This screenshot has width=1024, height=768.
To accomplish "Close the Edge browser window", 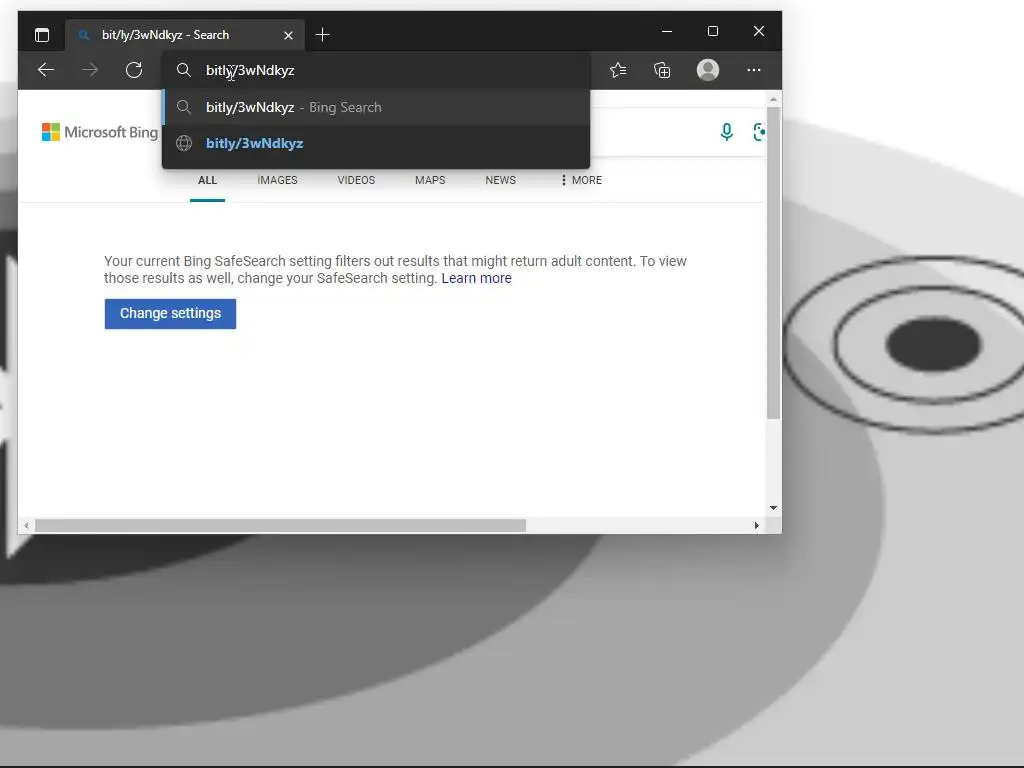I will pyautogui.click(x=759, y=31).
